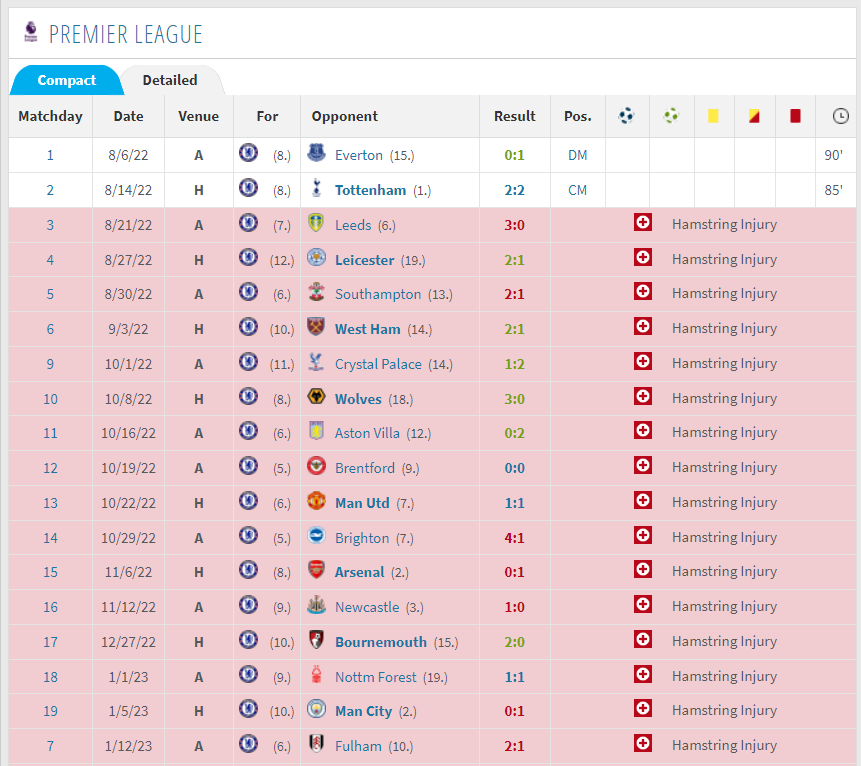Click the 90' minutes value
The image size is (861, 766).
(834, 155)
